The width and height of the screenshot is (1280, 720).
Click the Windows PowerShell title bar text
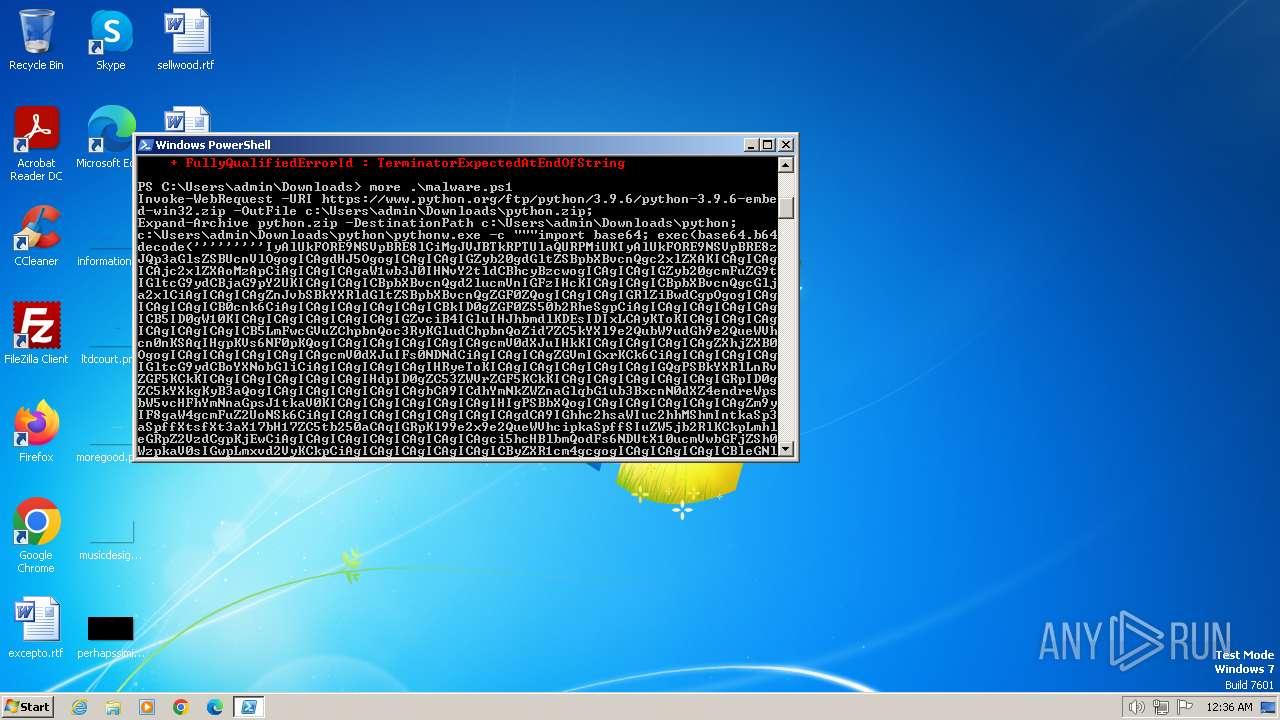[213, 145]
